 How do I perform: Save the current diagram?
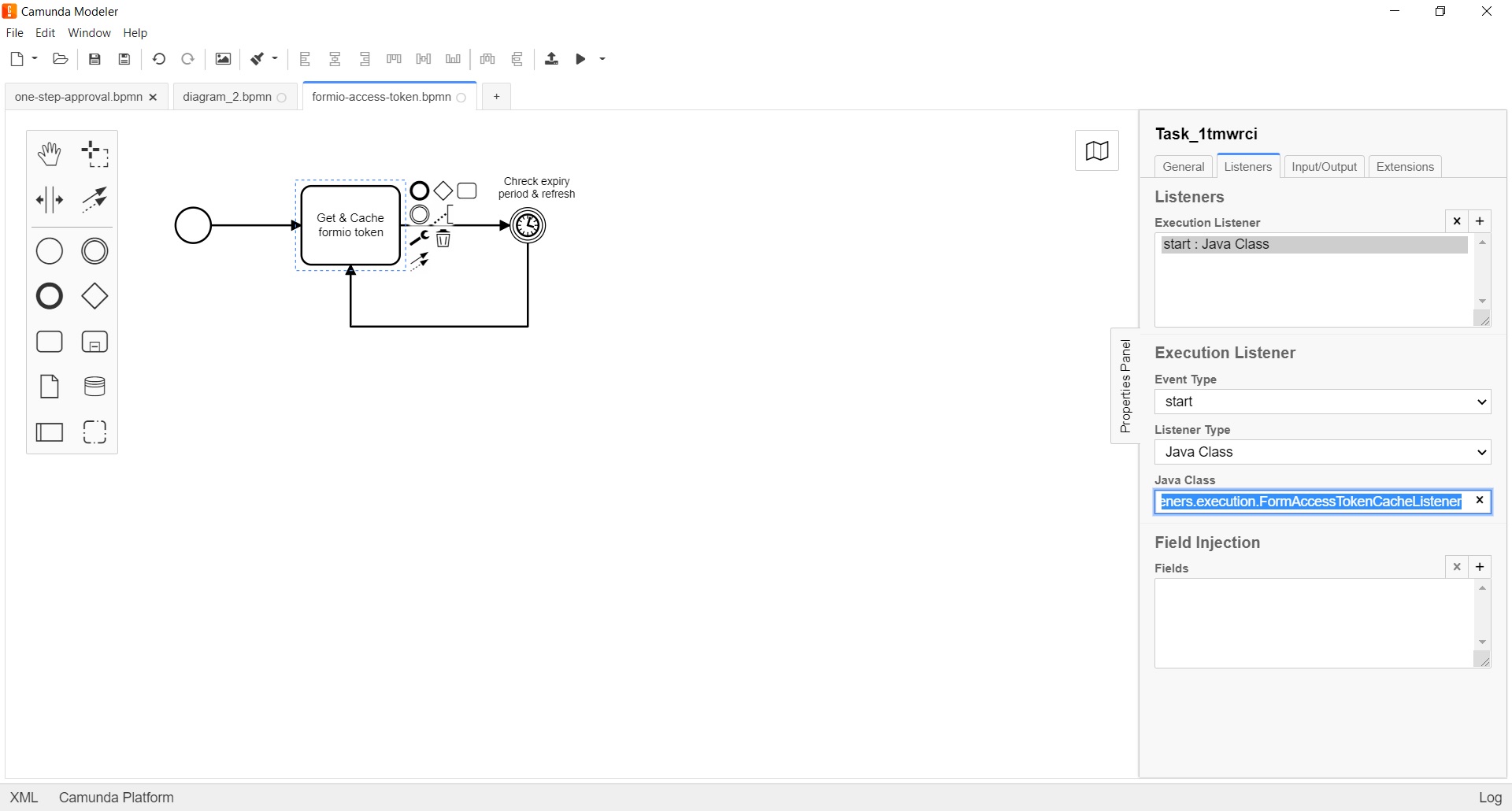94,59
